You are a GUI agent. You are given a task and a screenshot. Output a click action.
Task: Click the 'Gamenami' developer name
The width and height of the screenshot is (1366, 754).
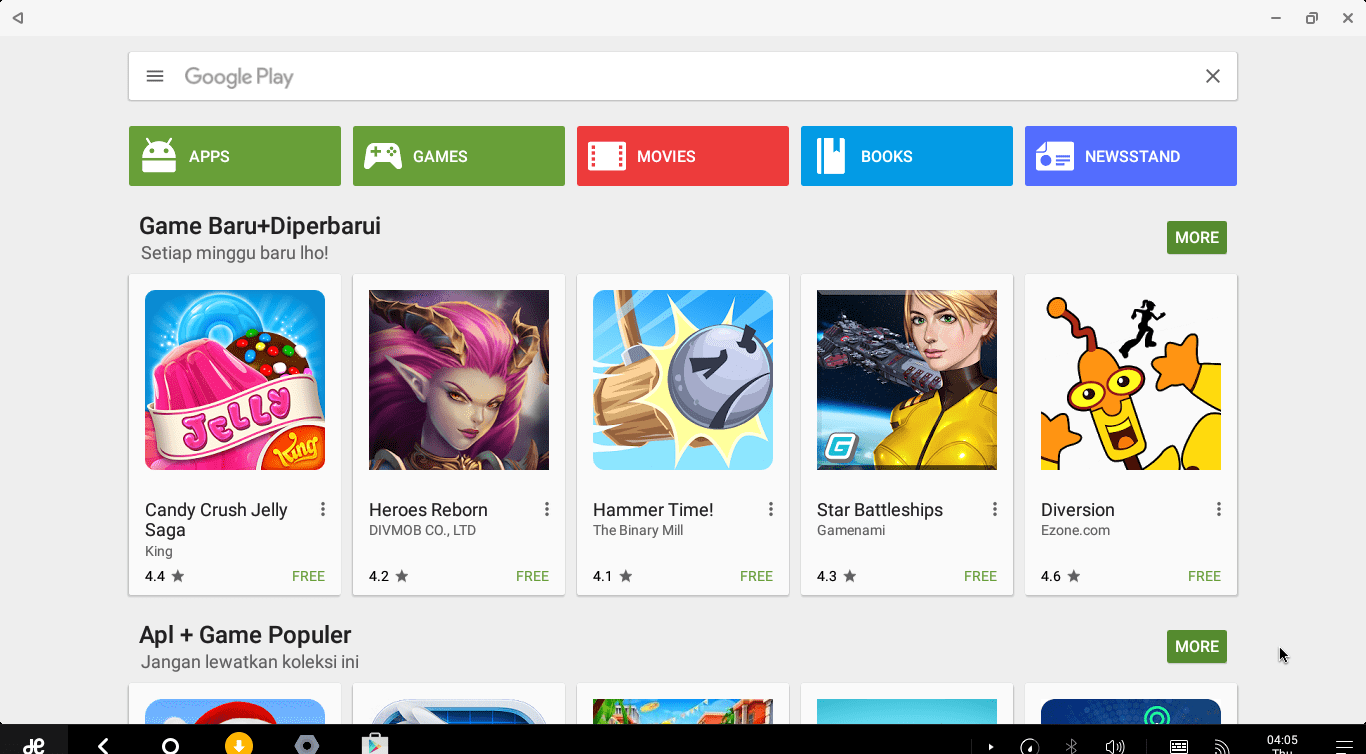point(851,531)
